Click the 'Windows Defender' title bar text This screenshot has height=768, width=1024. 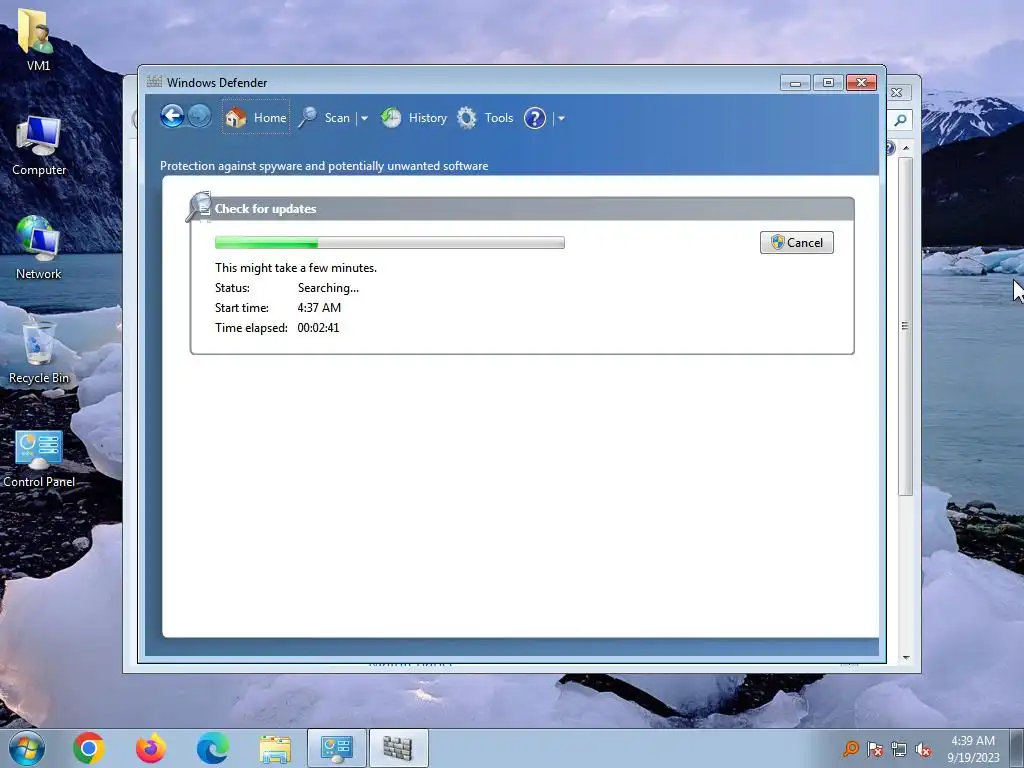pyautogui.click(x=217, y=83)
